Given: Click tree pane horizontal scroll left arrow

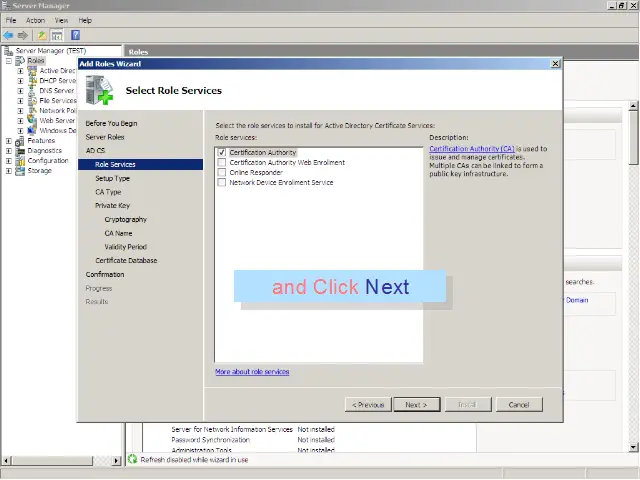Looking at the screenshot, I should click(x=6, y=461).
